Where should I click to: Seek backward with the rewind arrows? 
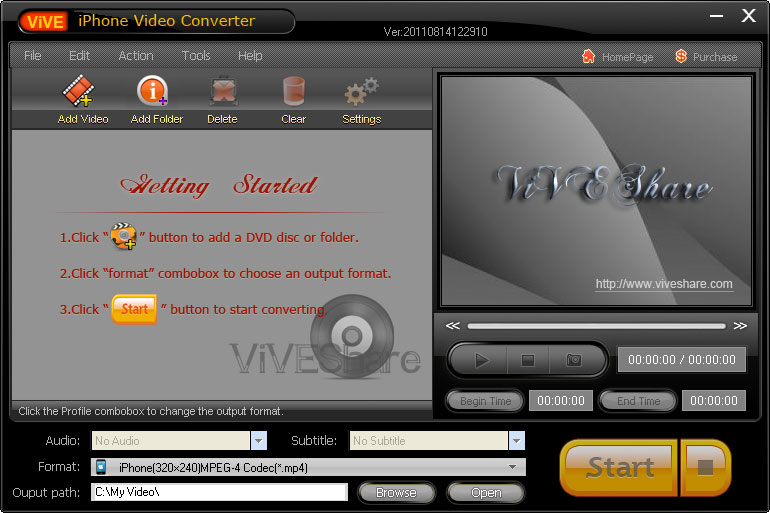click(452, 326)
